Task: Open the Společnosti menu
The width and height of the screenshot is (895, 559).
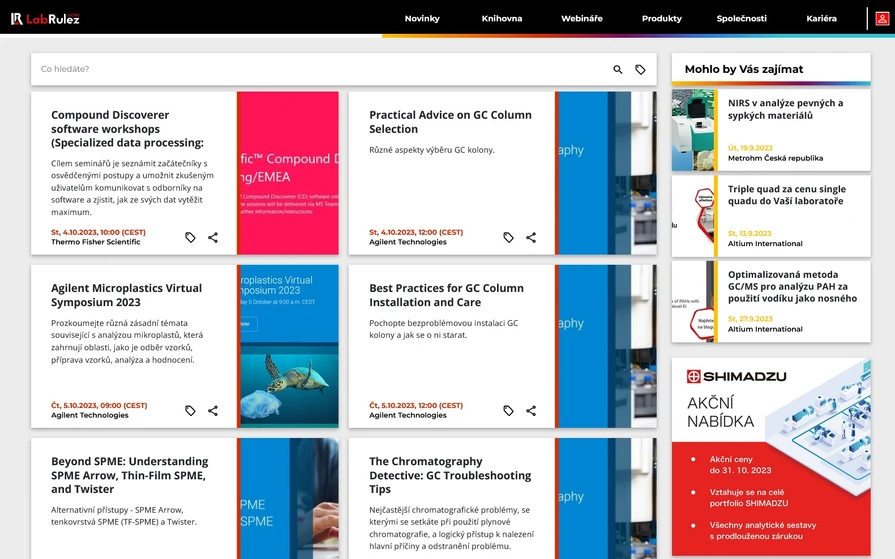Action: tap(741, 18)
